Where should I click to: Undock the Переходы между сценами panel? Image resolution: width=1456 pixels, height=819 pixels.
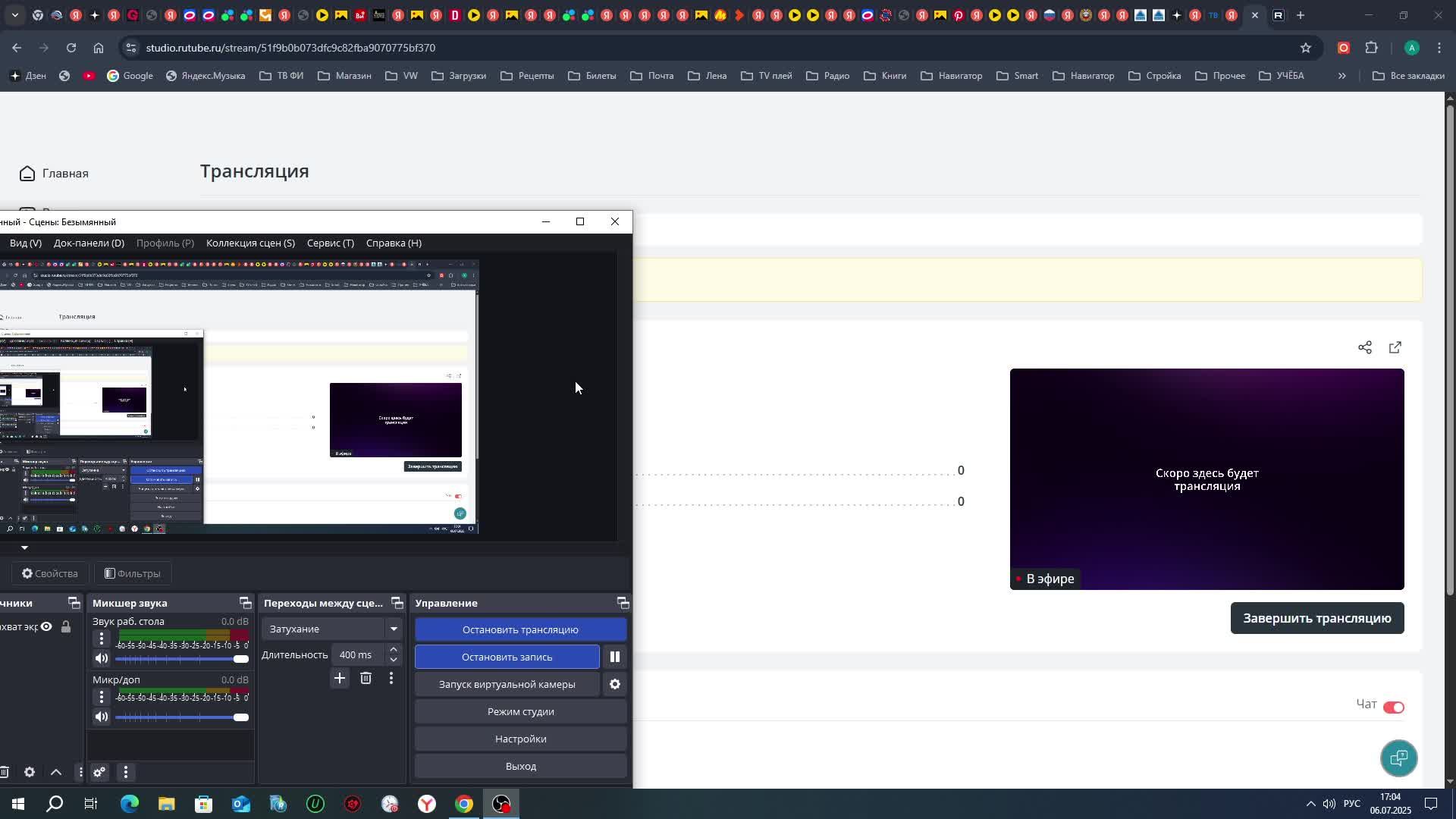pyautogui.click(x=397, y=603)
